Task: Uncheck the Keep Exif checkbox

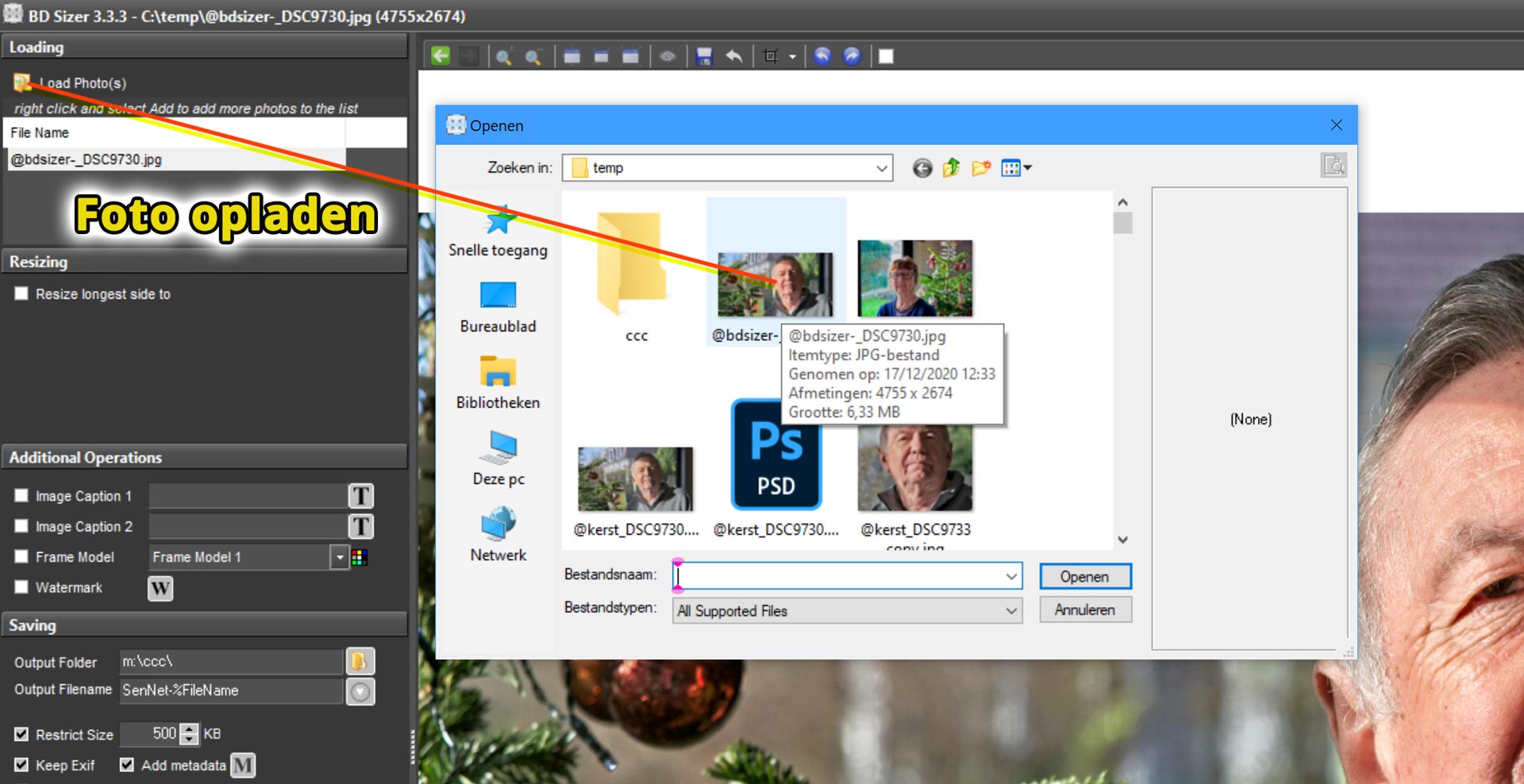Action: (21, 765)
